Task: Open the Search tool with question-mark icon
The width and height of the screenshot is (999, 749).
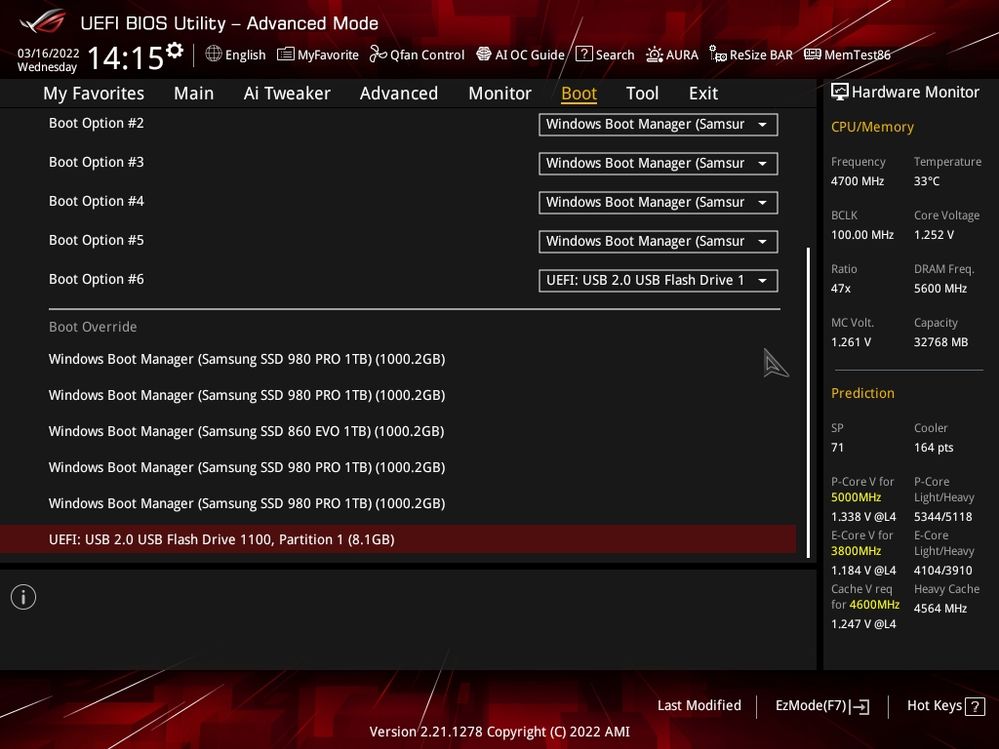Action: point(605,55)
